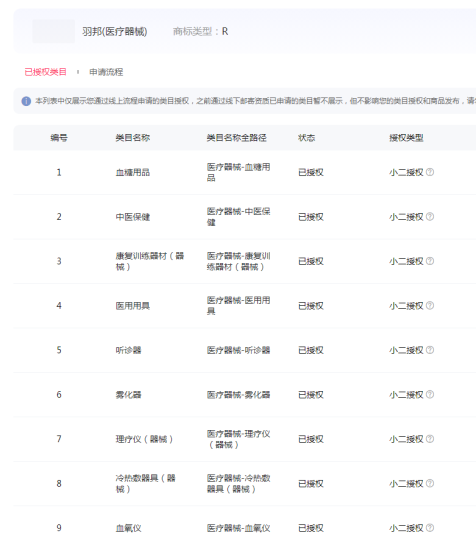Select the 已授权类目 tab
476x550 pixels.
point(46,72)
